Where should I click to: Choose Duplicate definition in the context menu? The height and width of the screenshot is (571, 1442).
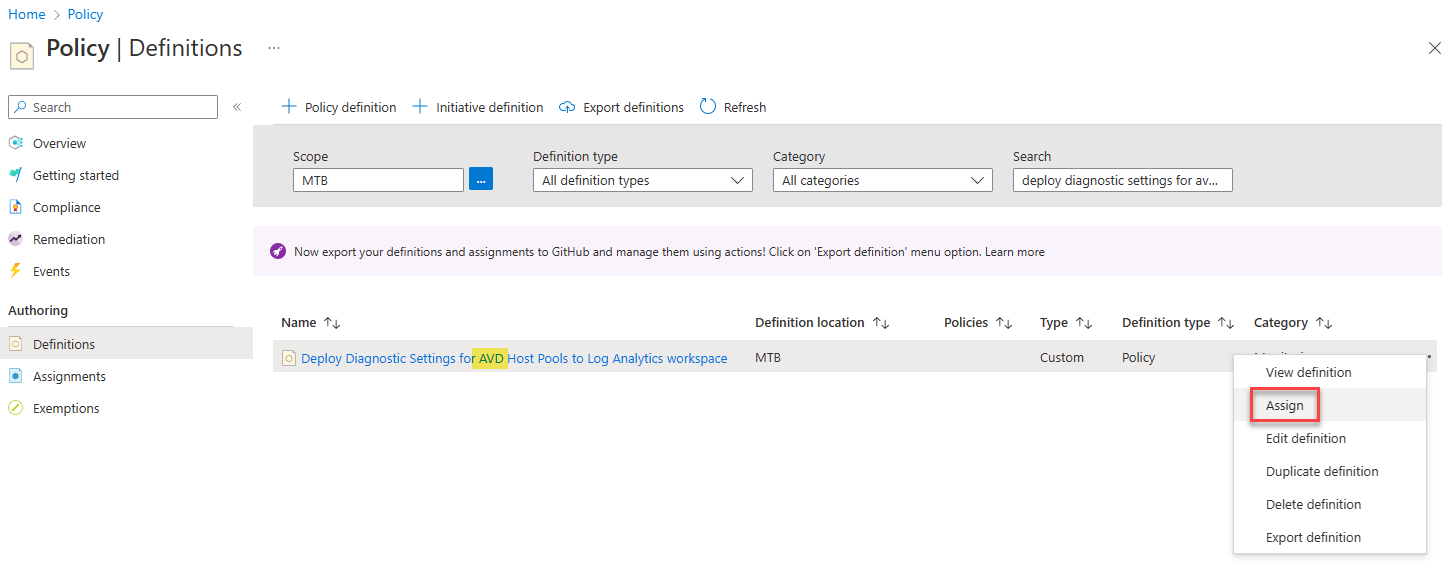[x=1329, y=471]
